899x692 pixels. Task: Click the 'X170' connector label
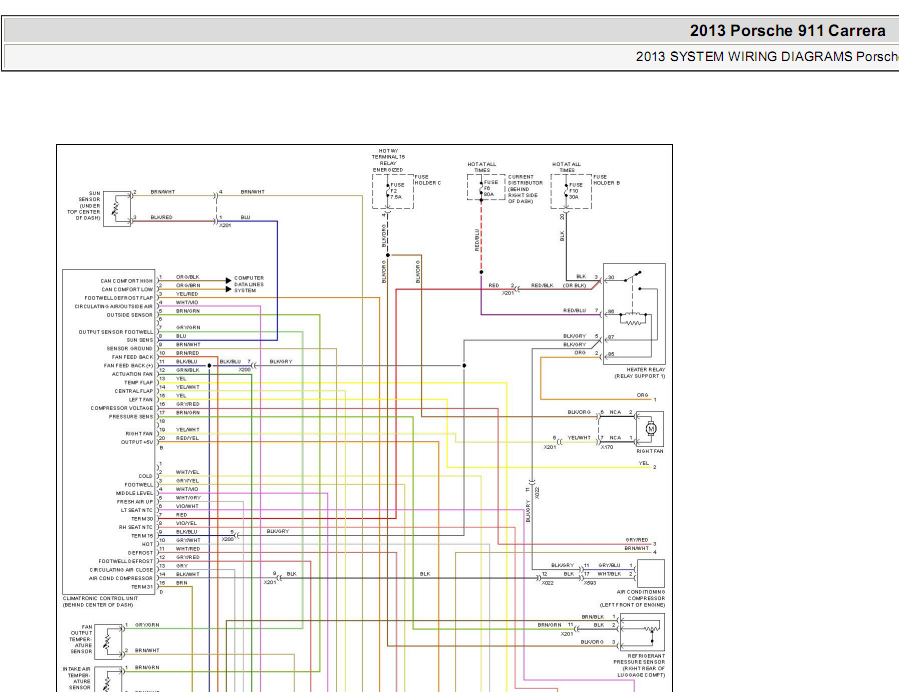pyautogui.click(x=607, y=447)
